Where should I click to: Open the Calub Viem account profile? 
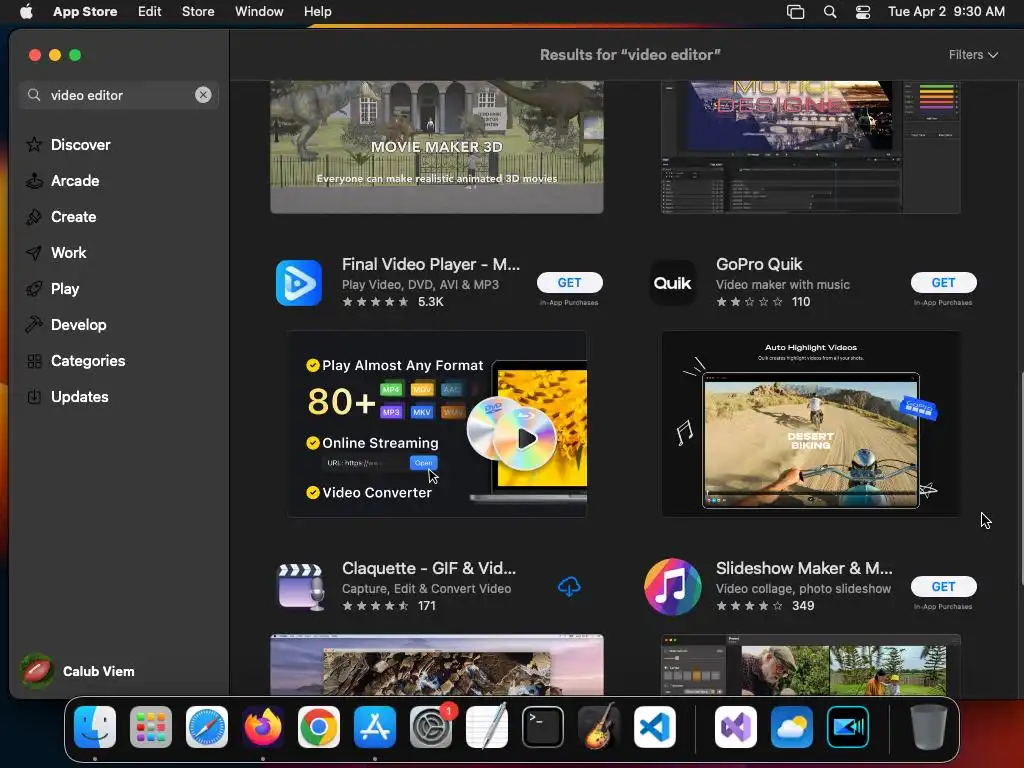coord(77,671)
